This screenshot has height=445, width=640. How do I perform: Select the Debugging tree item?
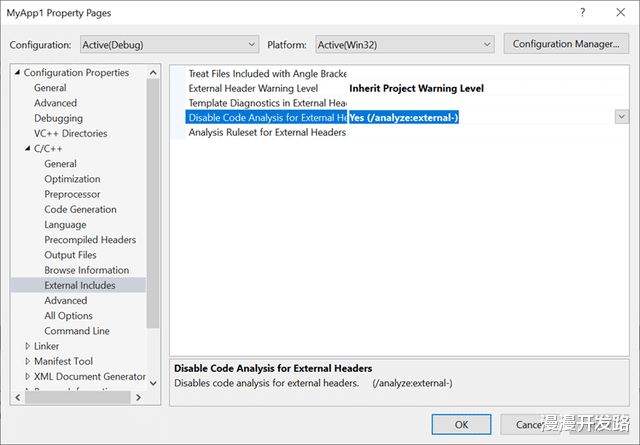58,118
